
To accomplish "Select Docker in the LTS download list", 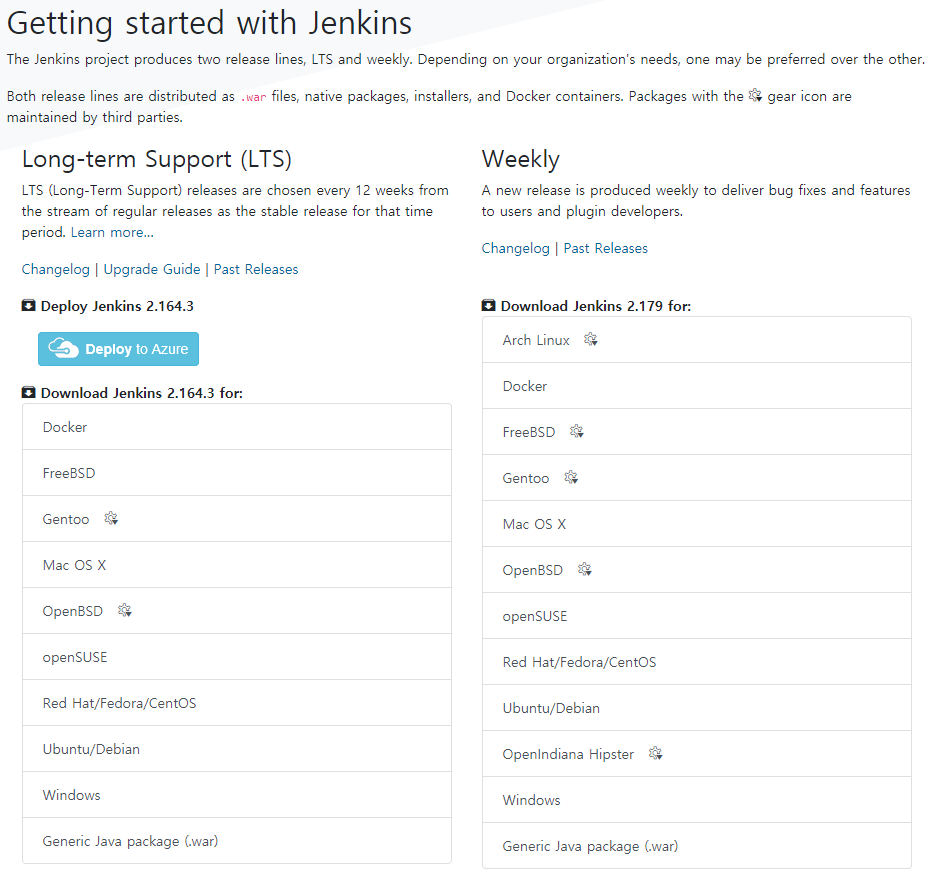I will (x=237, y=427).
